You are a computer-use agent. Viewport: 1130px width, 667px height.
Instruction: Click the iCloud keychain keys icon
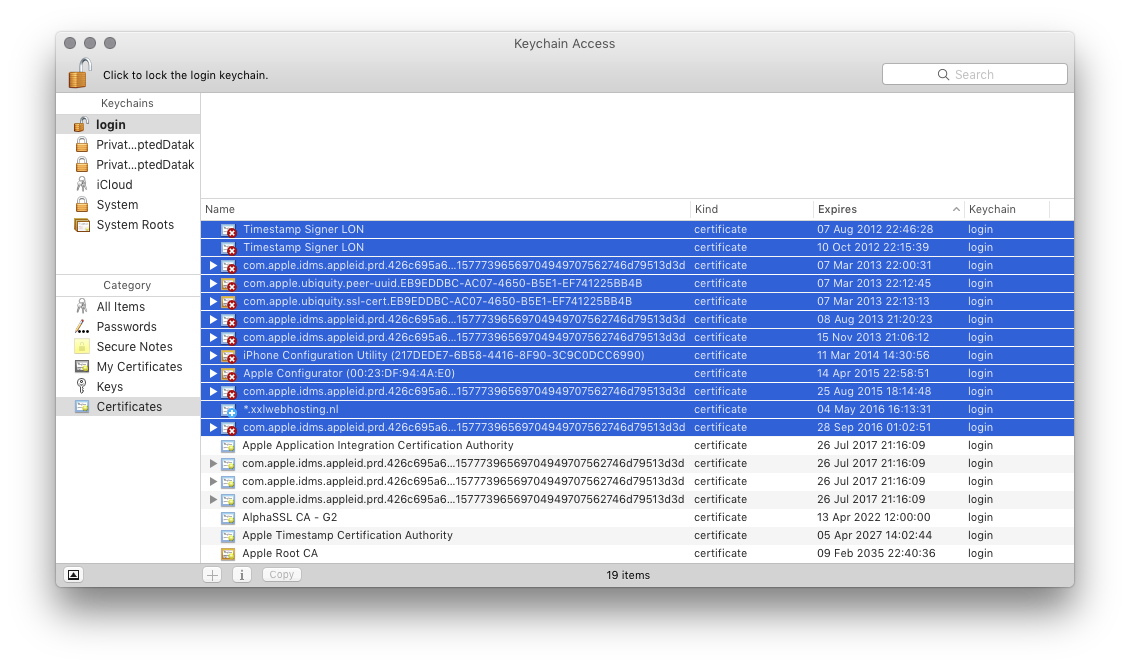coord(82,184)
